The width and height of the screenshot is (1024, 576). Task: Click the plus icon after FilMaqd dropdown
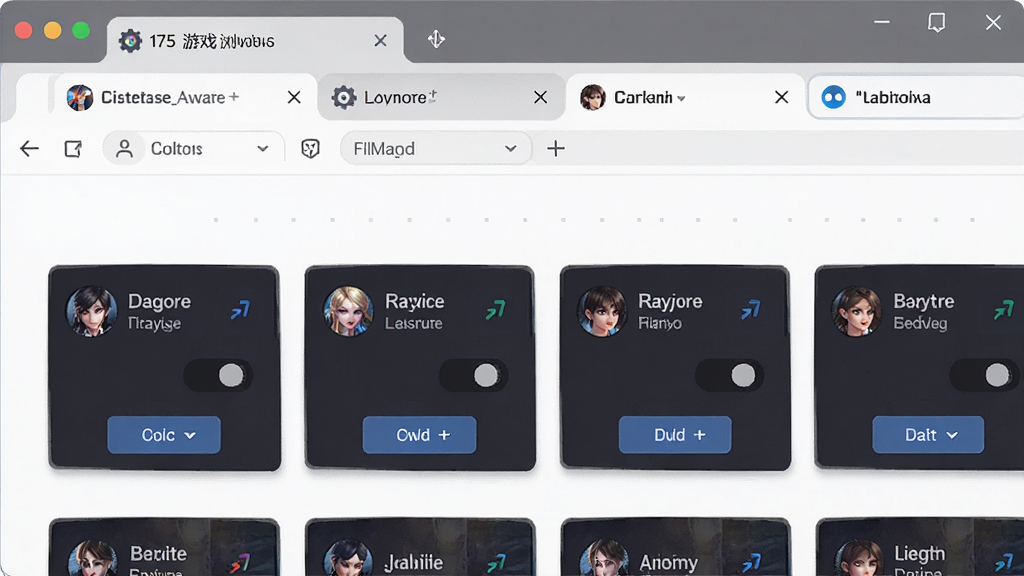(556, 148)
